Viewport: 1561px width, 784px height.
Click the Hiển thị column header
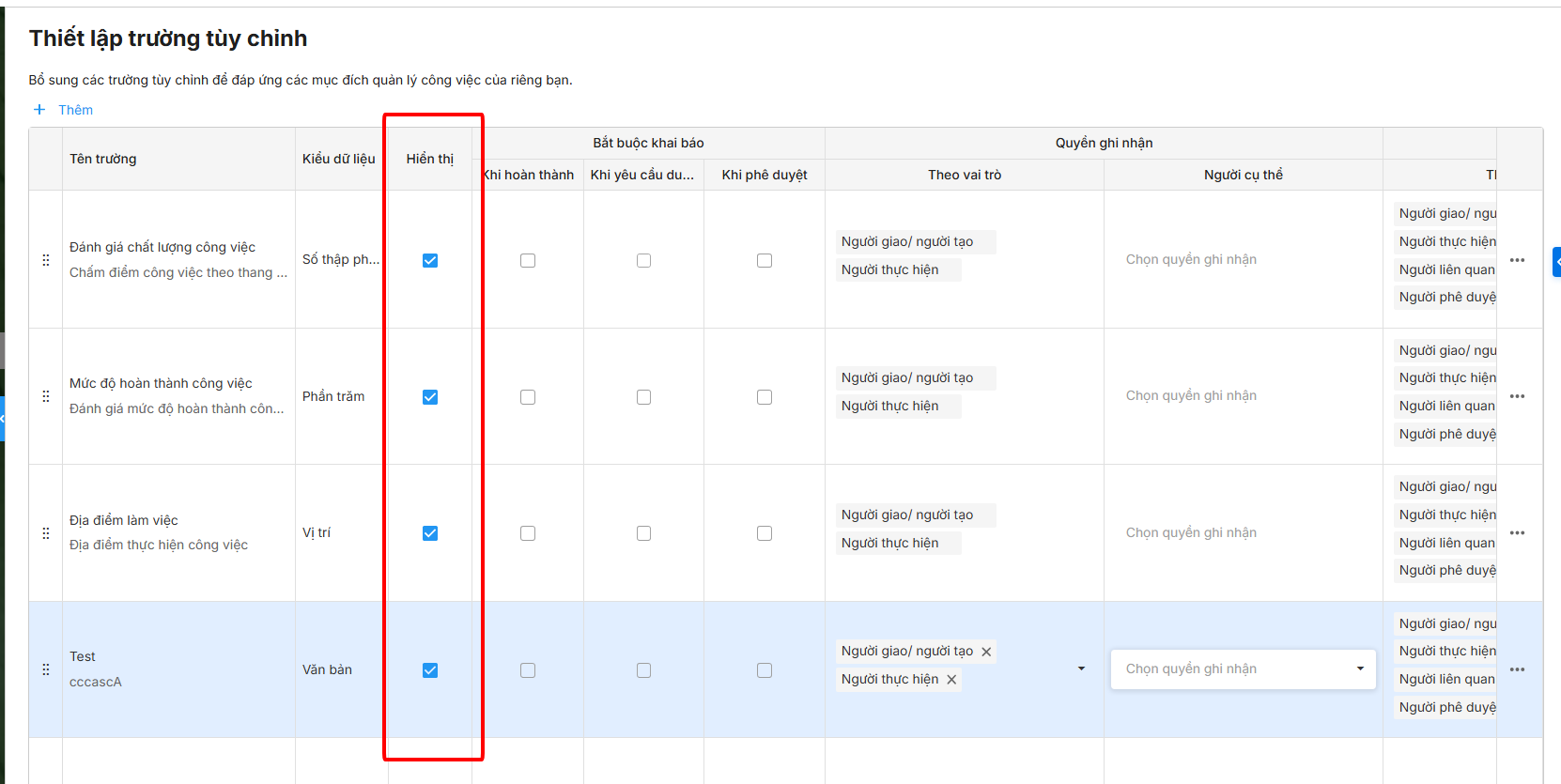[x=430, y=159]
